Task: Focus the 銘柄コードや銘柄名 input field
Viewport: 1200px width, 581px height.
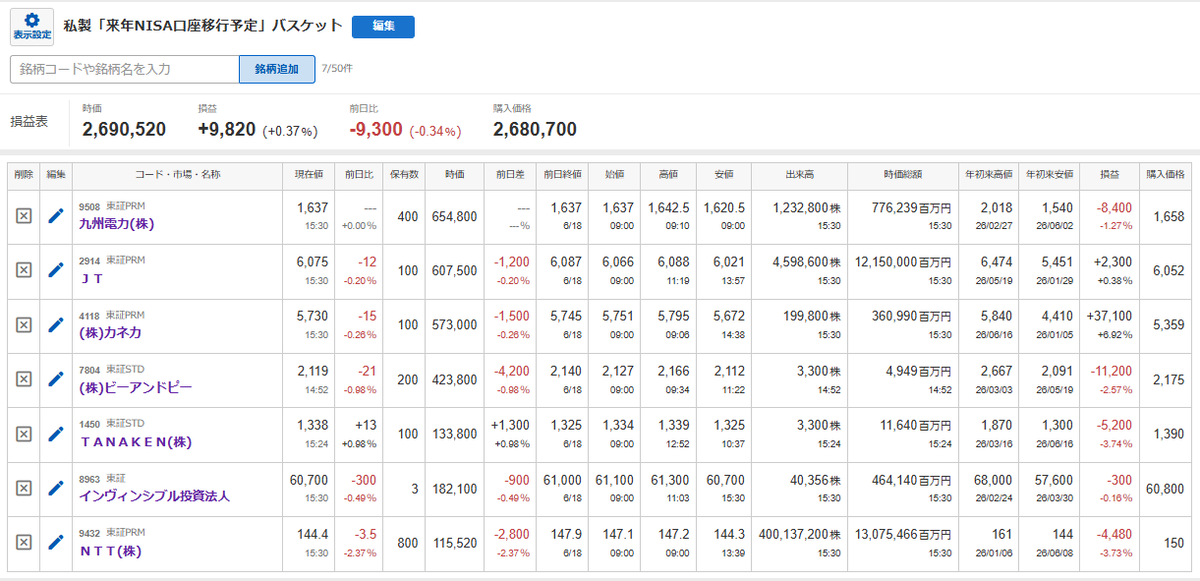Action: (125, 69)
